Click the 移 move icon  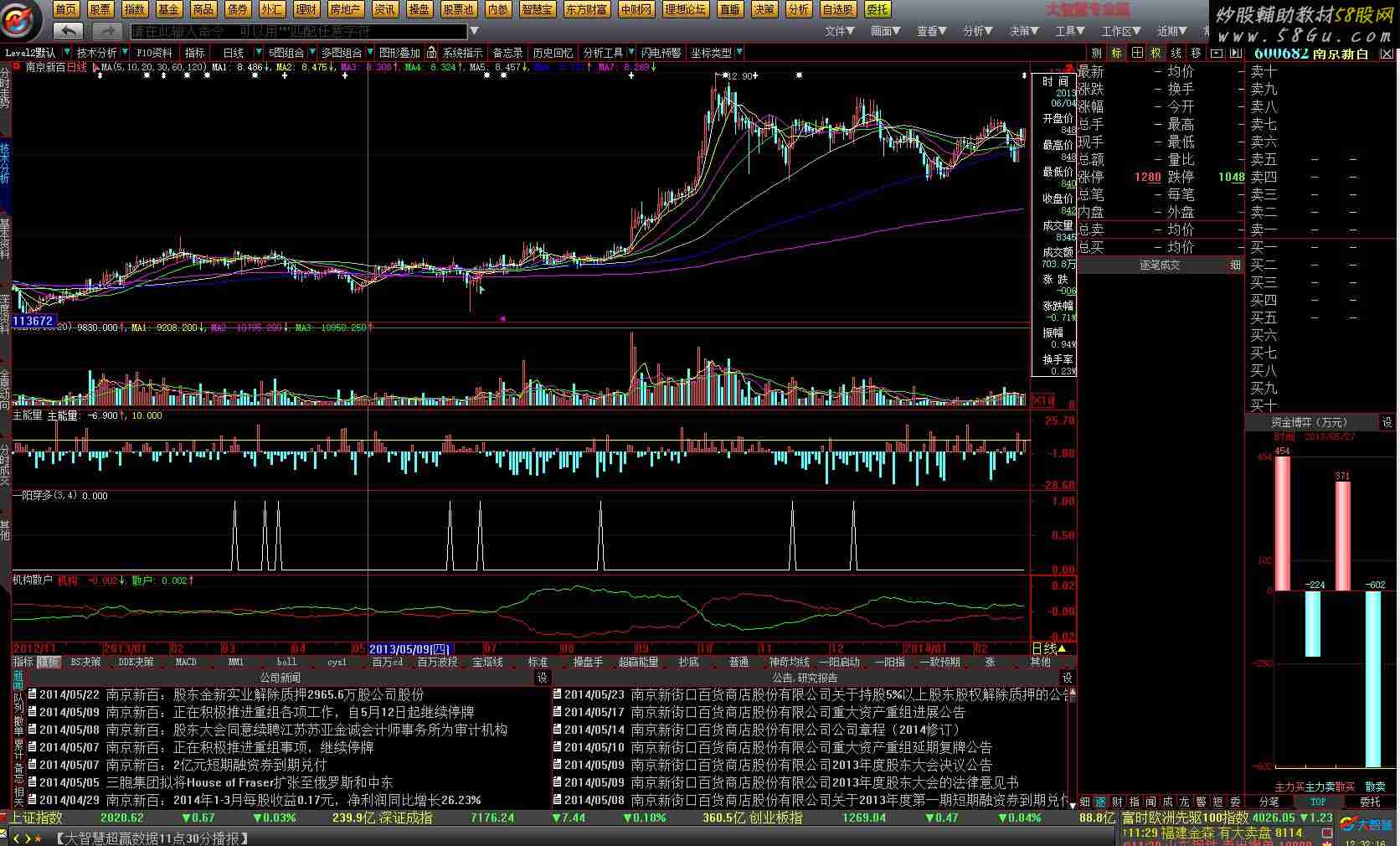pos(1197,53)
